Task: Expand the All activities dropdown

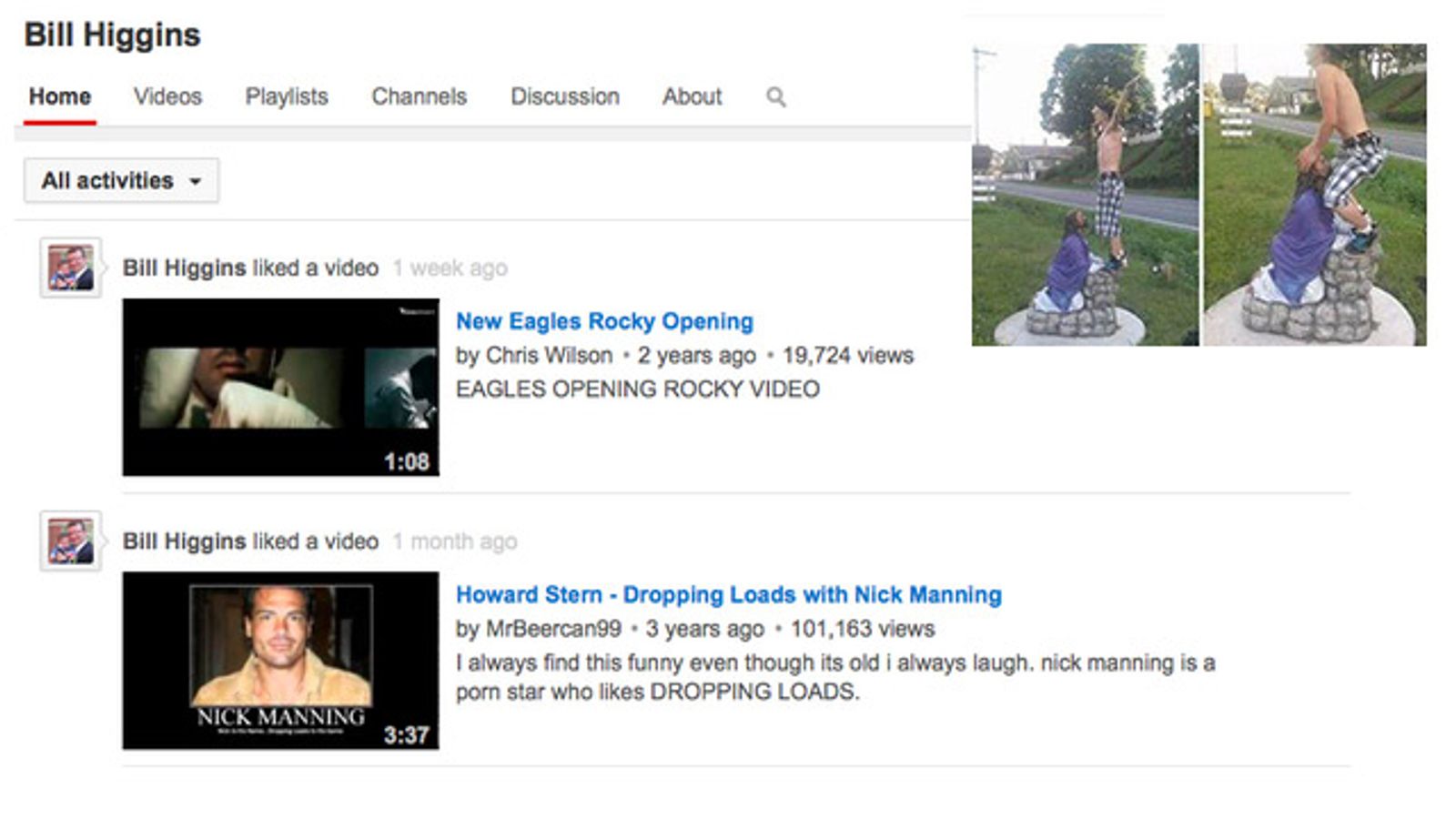Action: coord(121,180)
